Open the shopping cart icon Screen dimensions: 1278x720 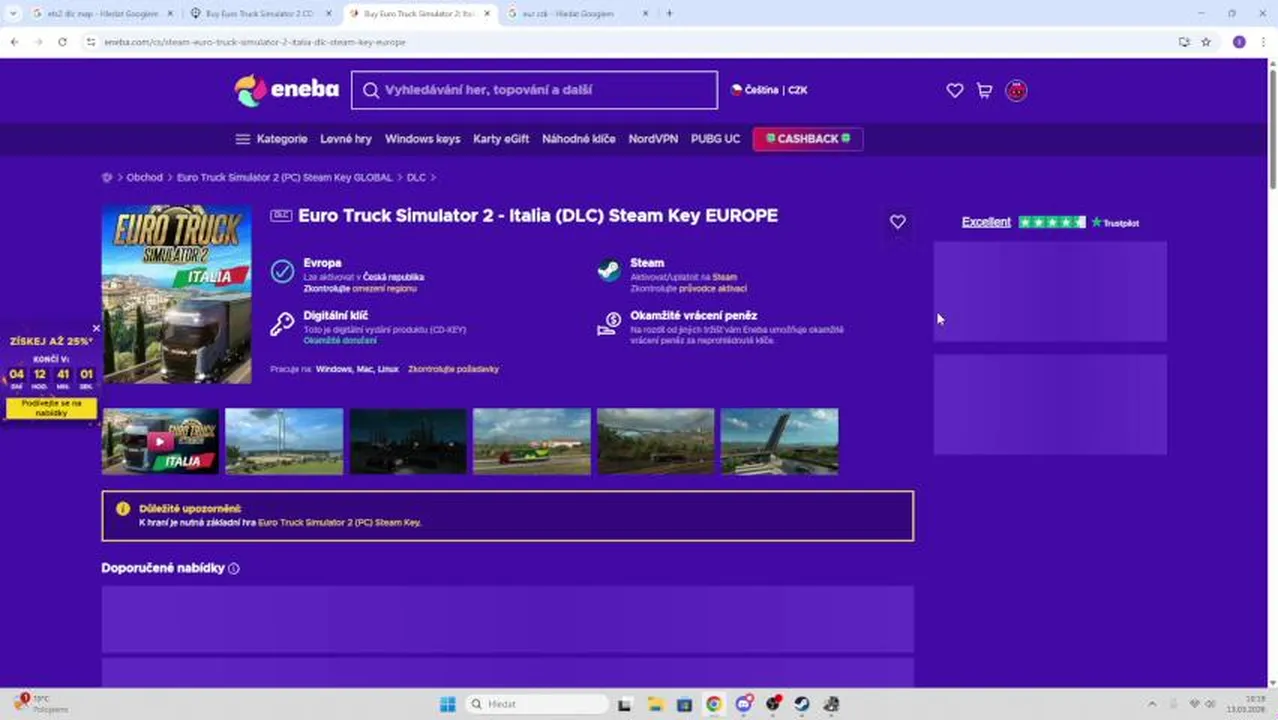click(x=984, y=90)
